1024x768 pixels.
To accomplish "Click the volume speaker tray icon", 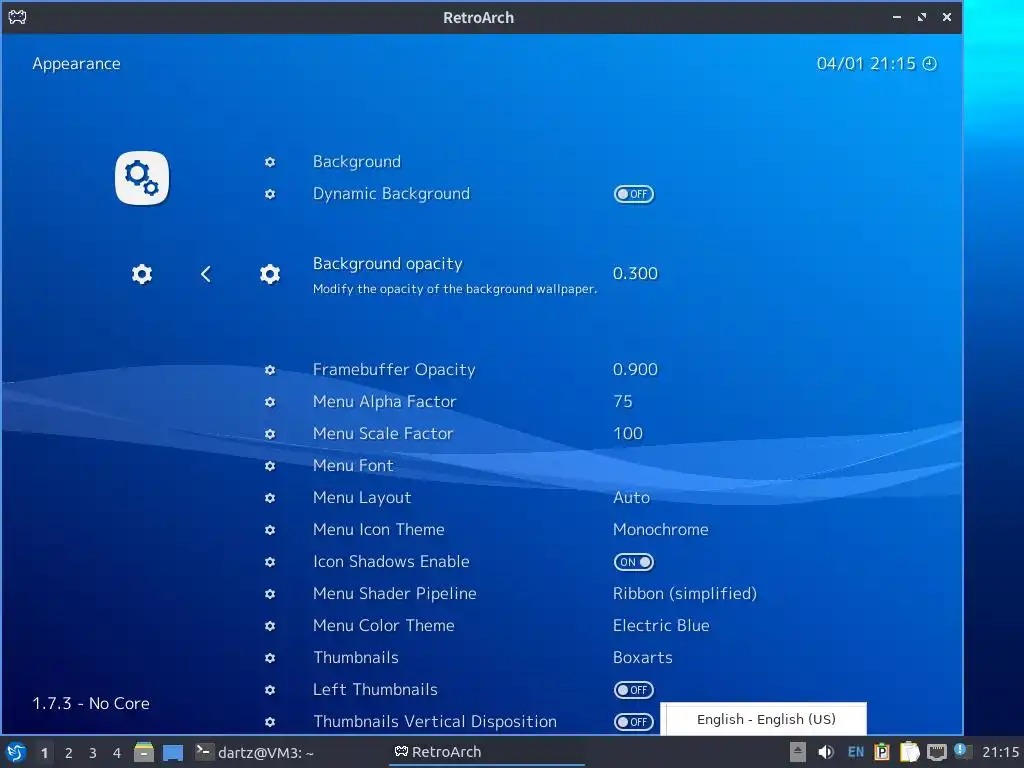I will pos(825,752).
